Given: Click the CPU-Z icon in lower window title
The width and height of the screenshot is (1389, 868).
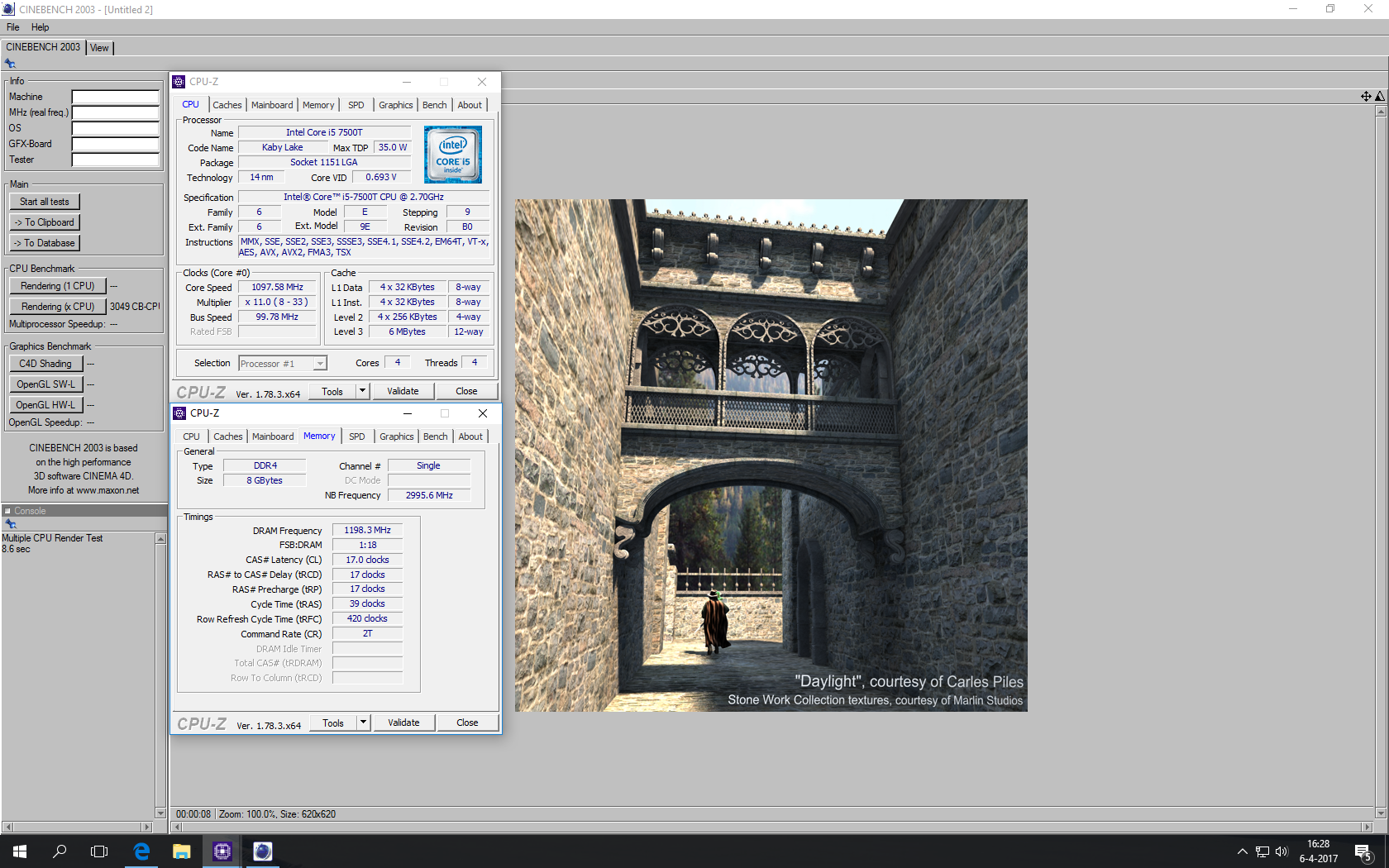Looking at the screenshot, I should 179,413.
